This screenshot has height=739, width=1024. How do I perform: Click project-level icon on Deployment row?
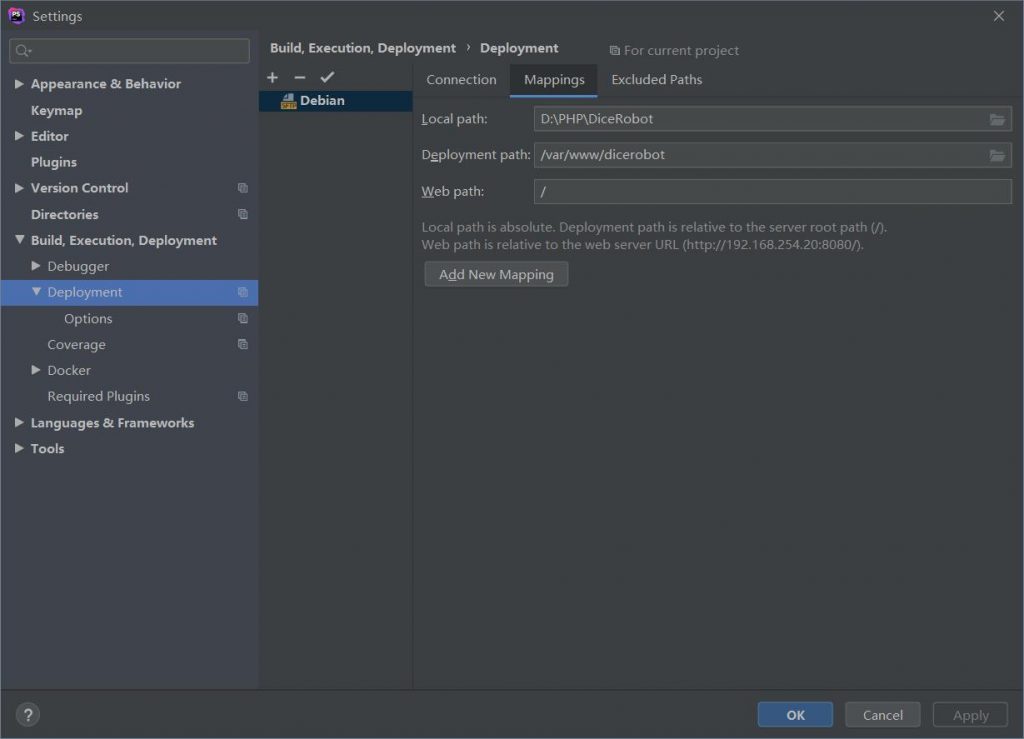pos(243,292)
